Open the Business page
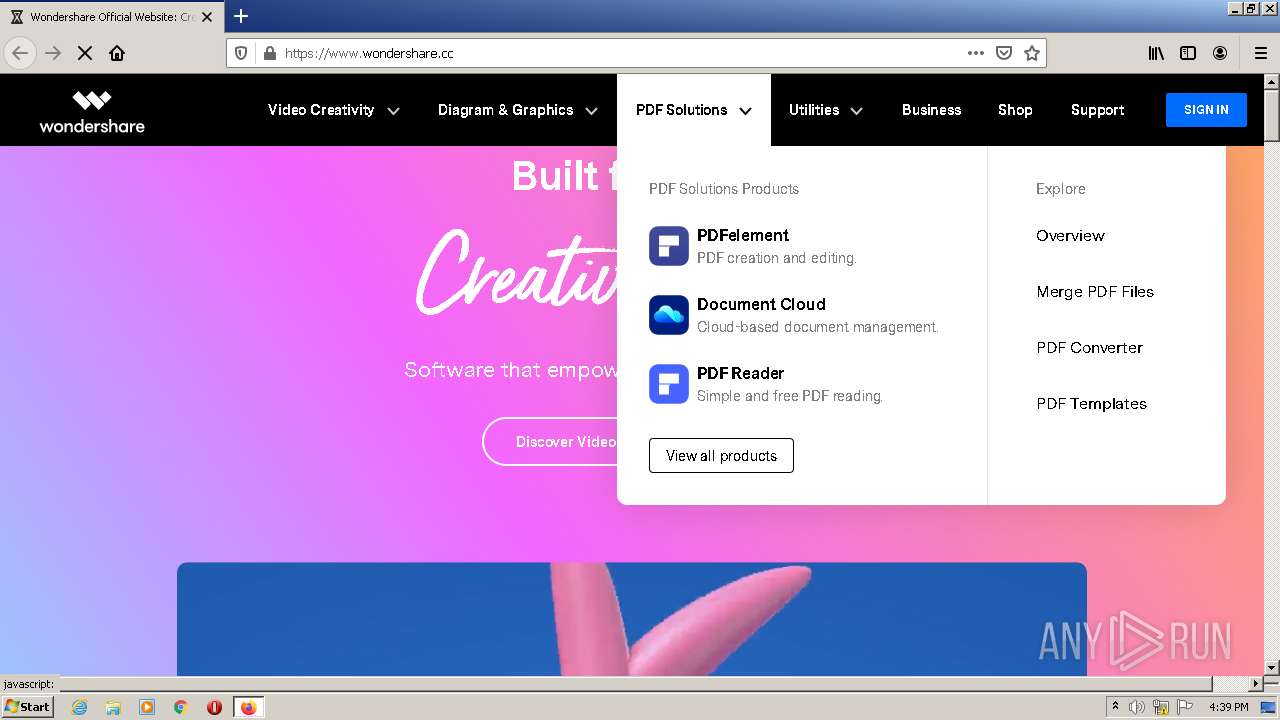The width and height of the screenshot is (1280, 720). tap(931, 110)
